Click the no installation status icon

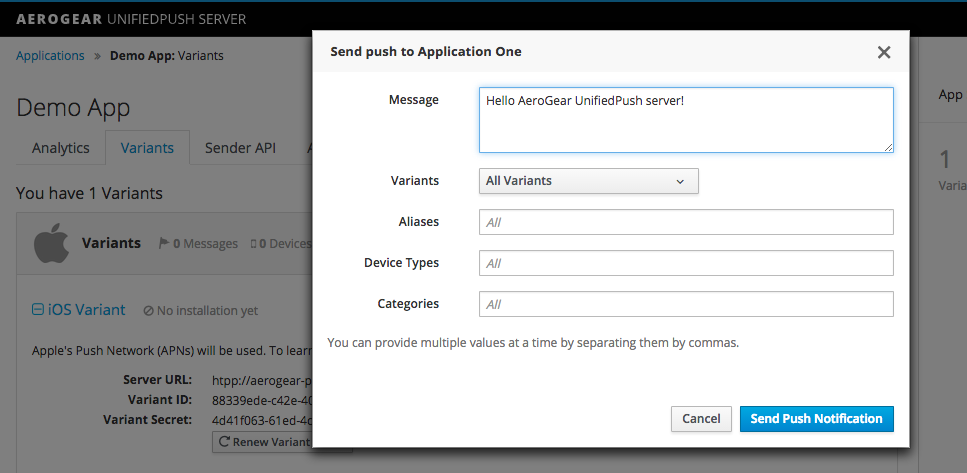[x=149, y=311]
